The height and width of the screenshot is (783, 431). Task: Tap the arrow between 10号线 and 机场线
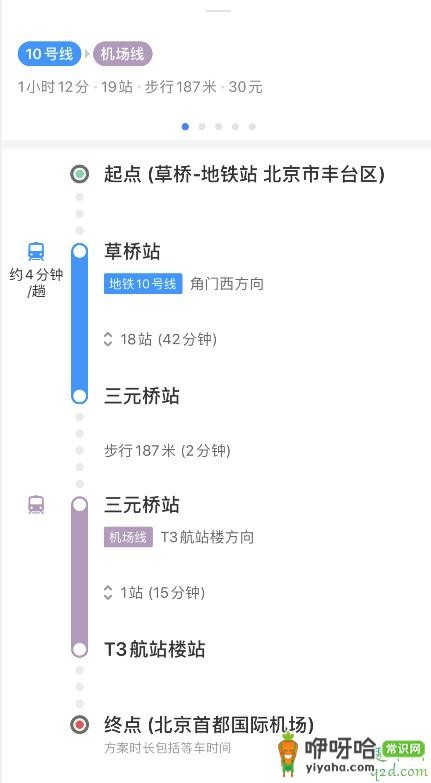[87, 53]
